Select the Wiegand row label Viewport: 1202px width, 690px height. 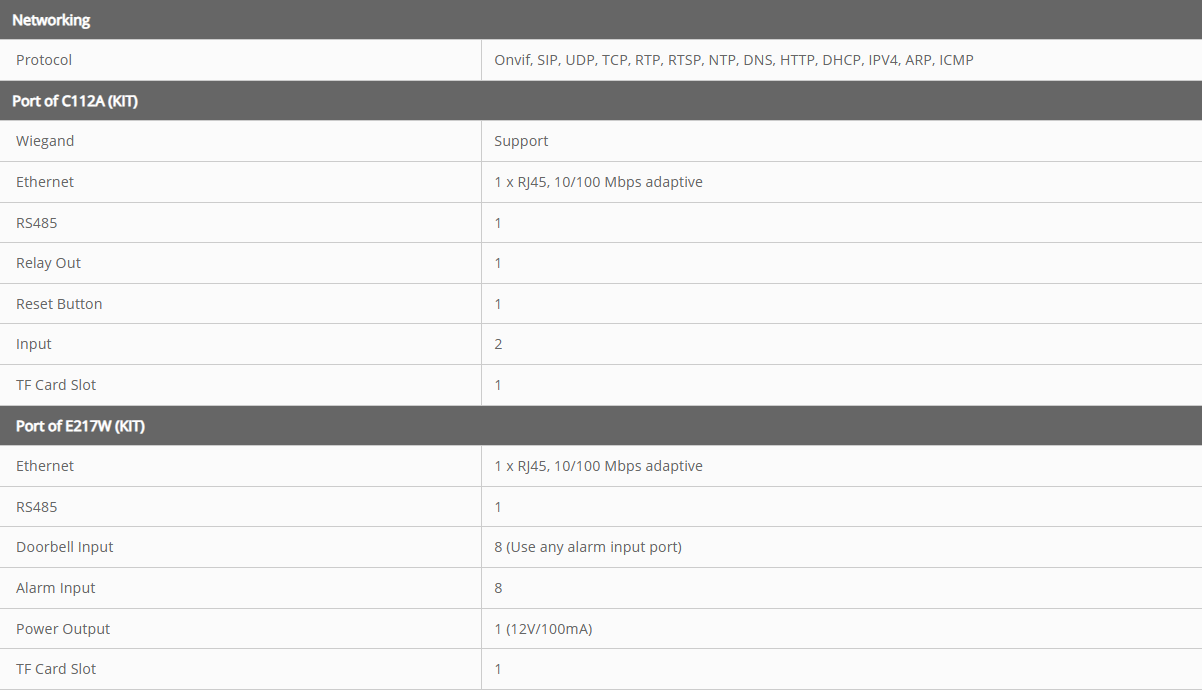45,141
